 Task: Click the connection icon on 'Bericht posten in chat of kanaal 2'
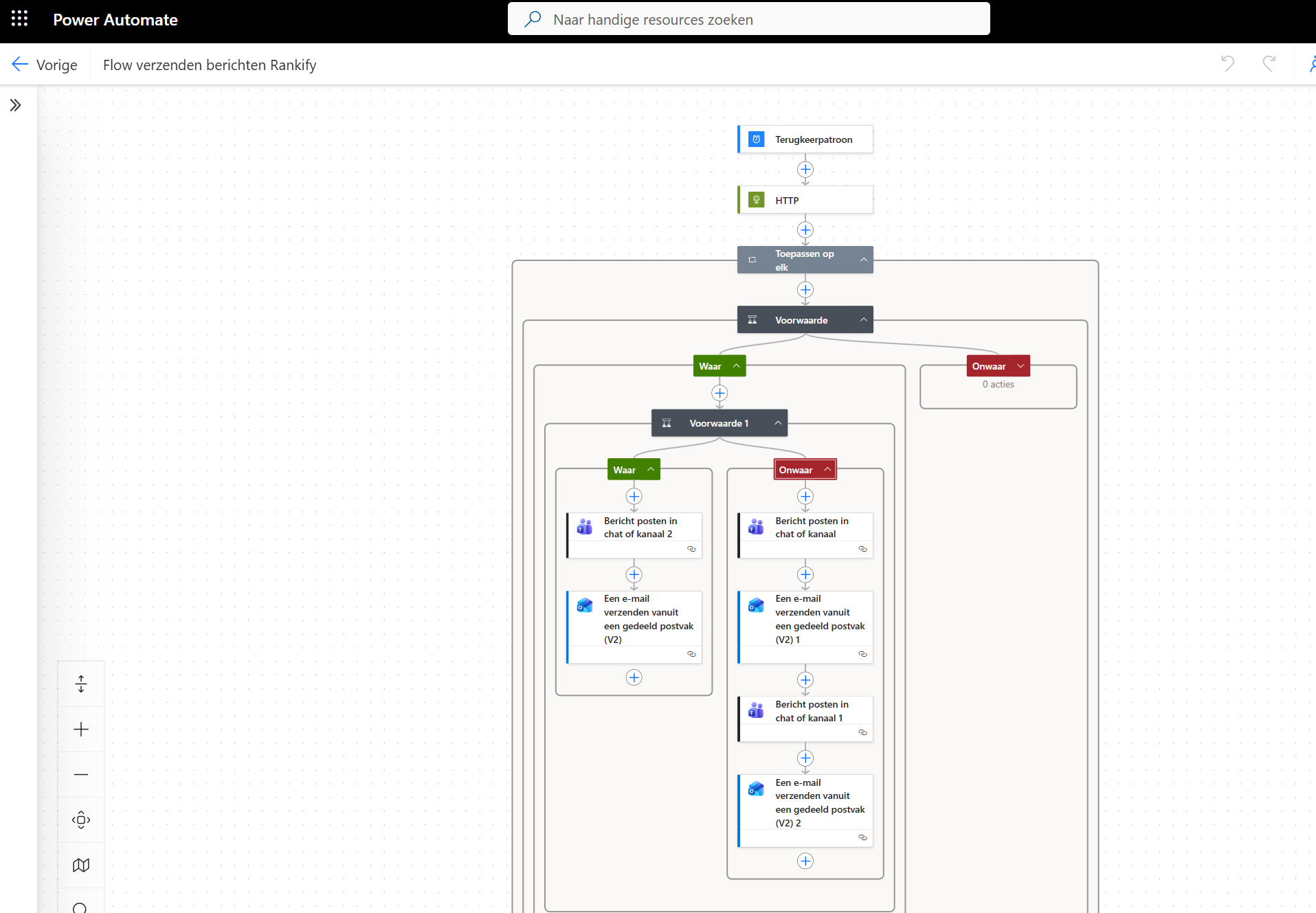pos(692,549)
